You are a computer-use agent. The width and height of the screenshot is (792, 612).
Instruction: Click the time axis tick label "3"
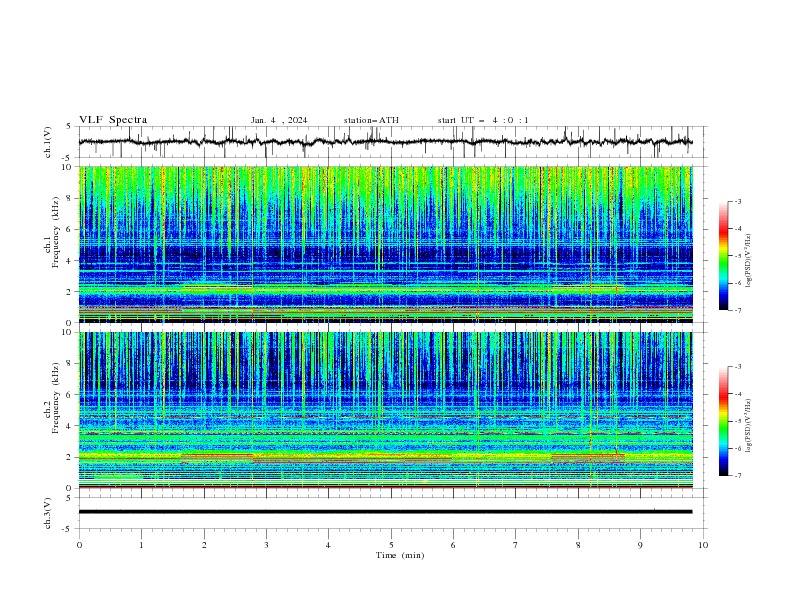[266, 545]
